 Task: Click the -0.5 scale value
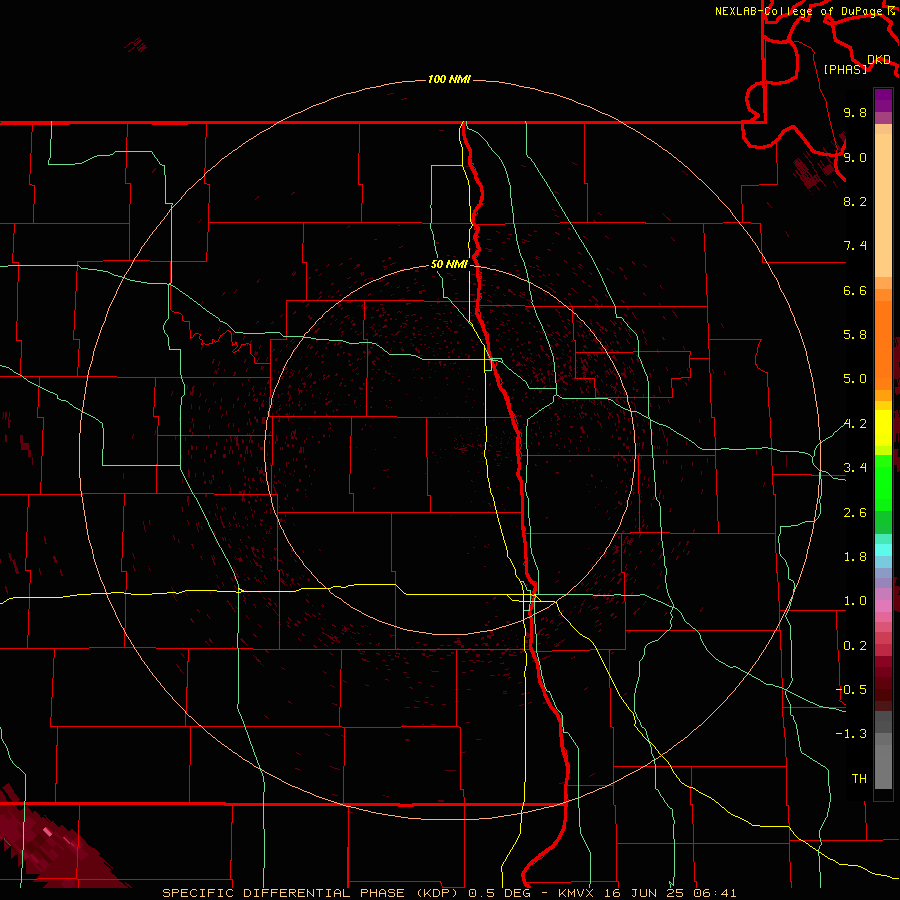(851, 690)
